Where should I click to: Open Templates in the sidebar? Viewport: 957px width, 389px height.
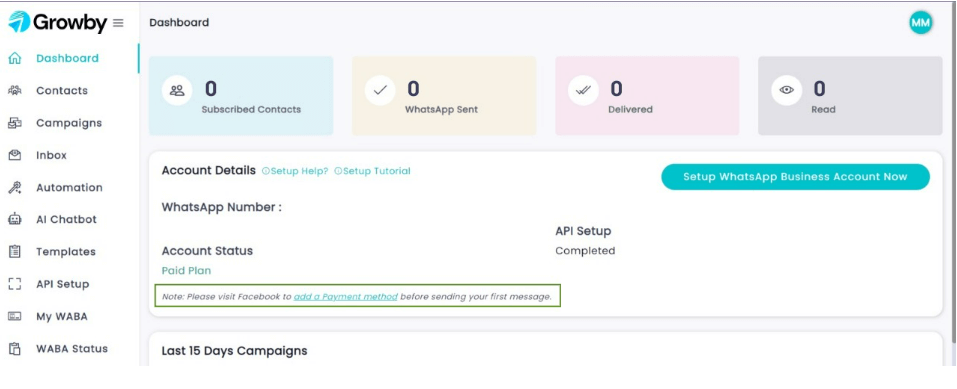pos(66,252)
